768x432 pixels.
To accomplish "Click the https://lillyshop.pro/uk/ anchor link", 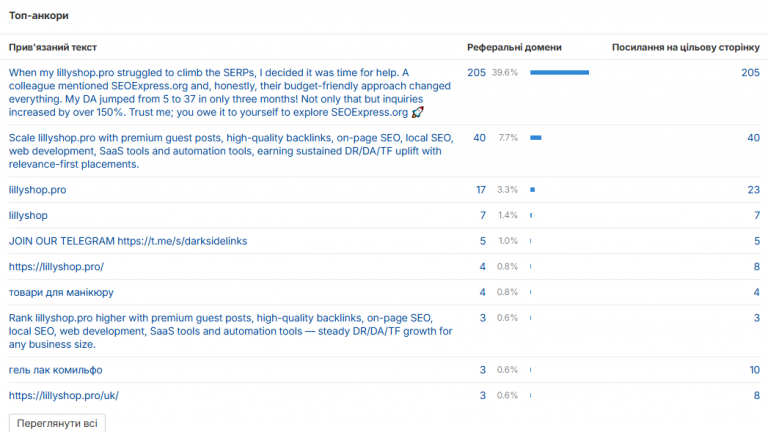I will pos(64,396).
